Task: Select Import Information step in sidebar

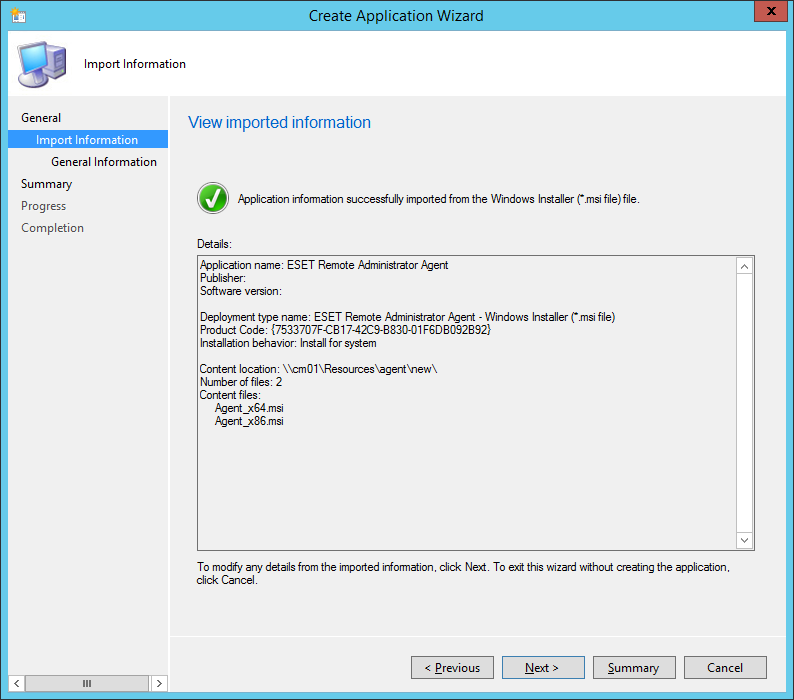Action: 87,140
